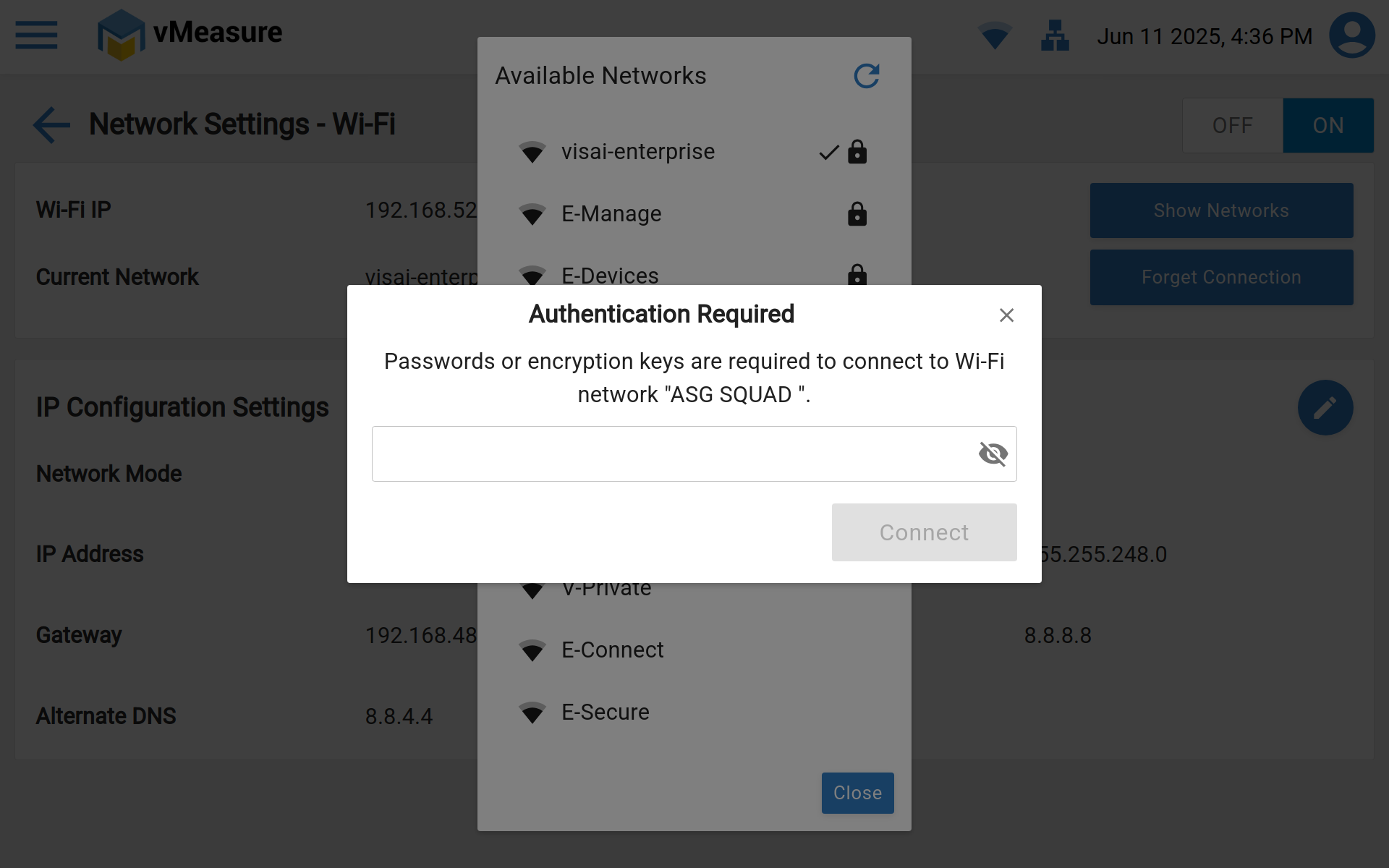Image resolution: width=1389 pixels, height=868 pixels.
Task: Dismiss the Authentication Required dialog
Action: coord(1006,315)
